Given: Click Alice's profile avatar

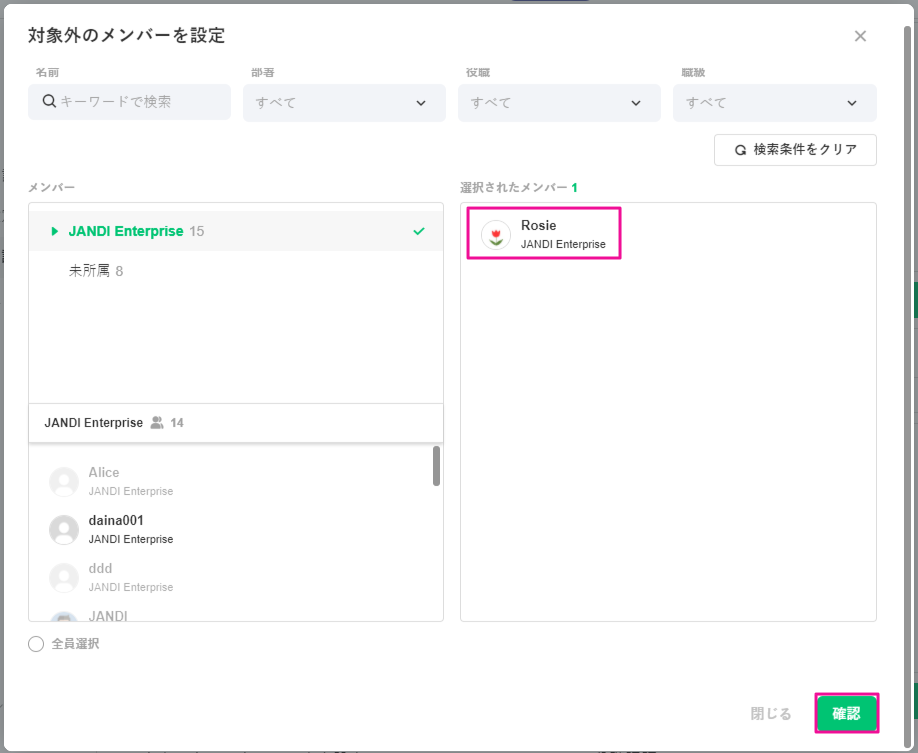Looking at the screenshot, I should [x=64, y=482].
